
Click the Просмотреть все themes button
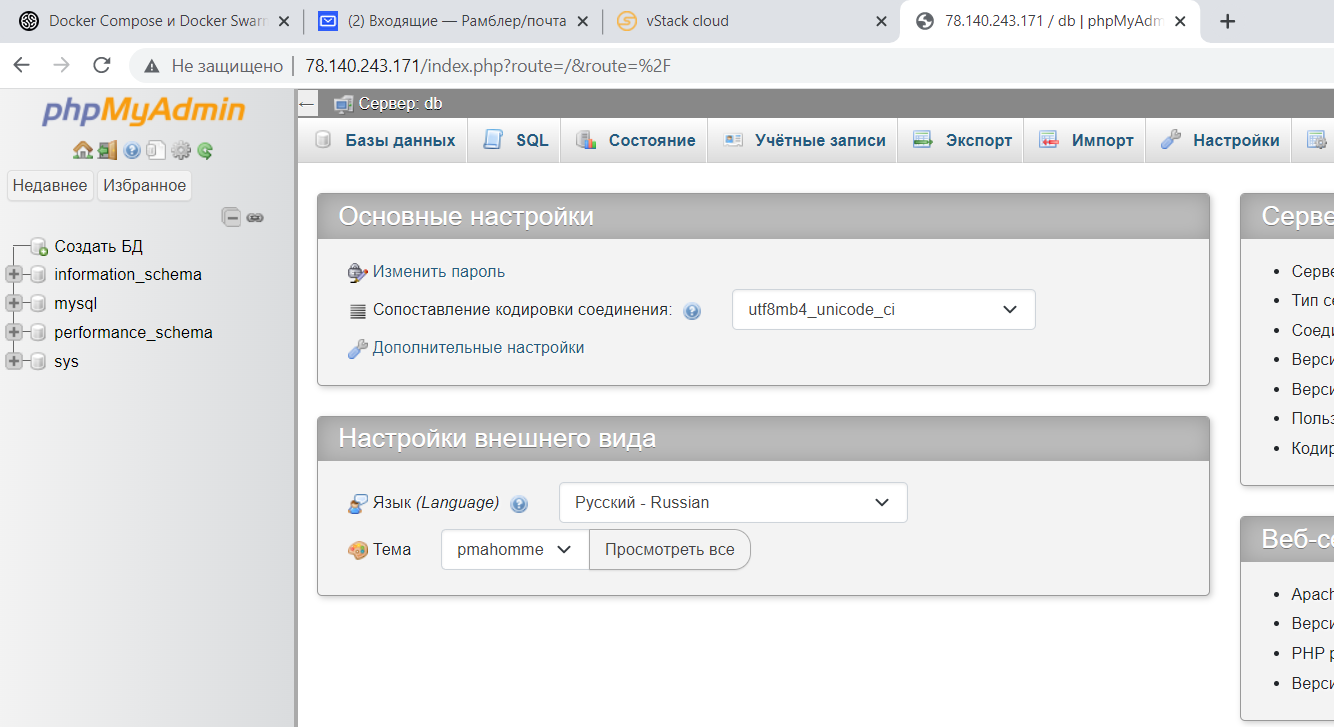click(670, 549)
